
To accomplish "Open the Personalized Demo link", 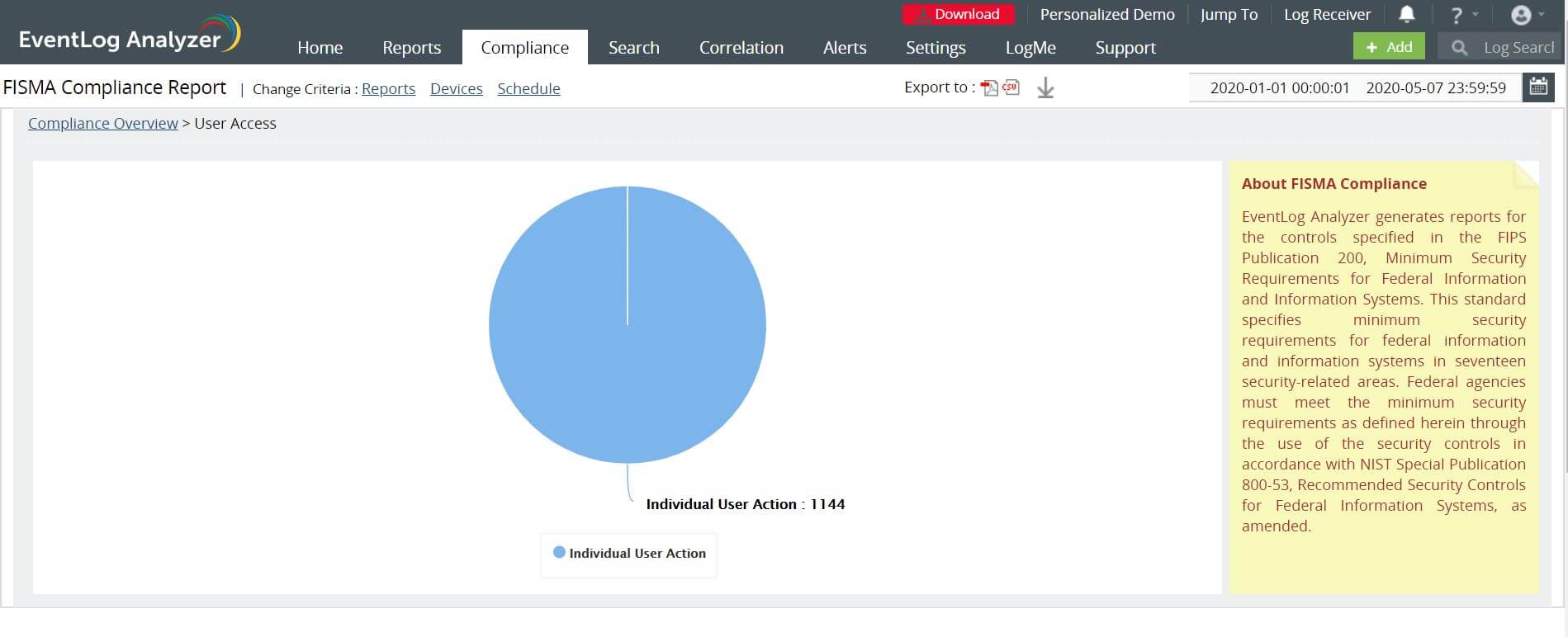I will click(1107, 15).
